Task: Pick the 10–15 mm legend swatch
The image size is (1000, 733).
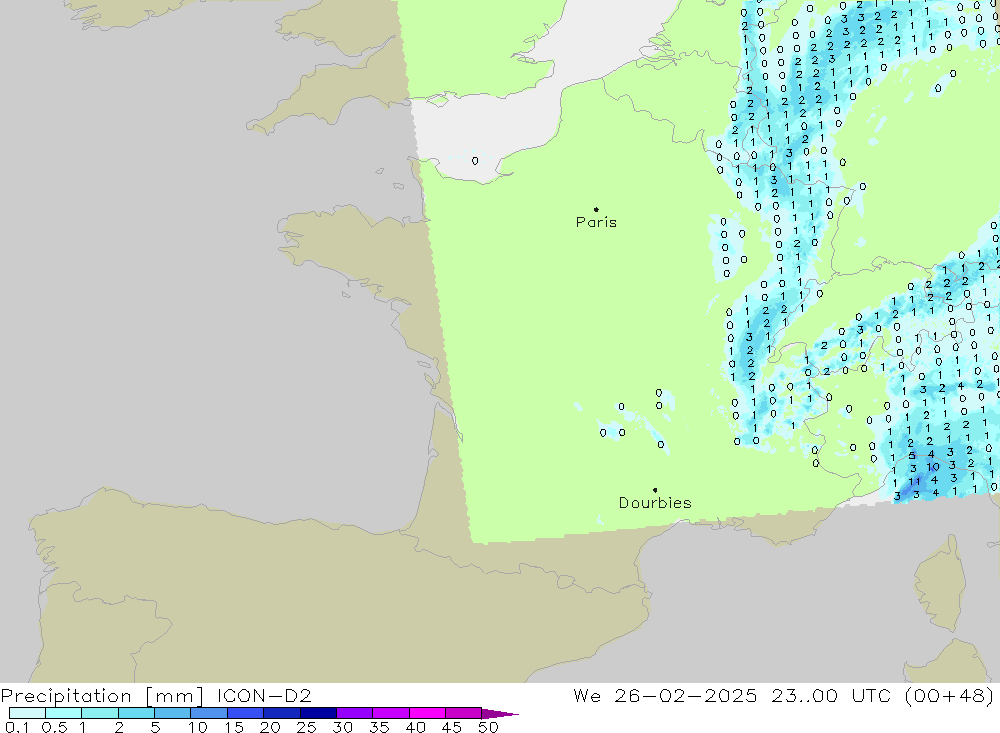Action: click(209, 713)
